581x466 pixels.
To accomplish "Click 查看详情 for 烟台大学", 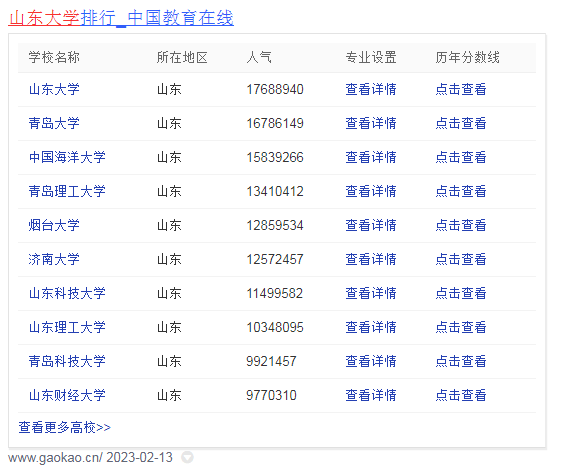I will tap(371, 225).
